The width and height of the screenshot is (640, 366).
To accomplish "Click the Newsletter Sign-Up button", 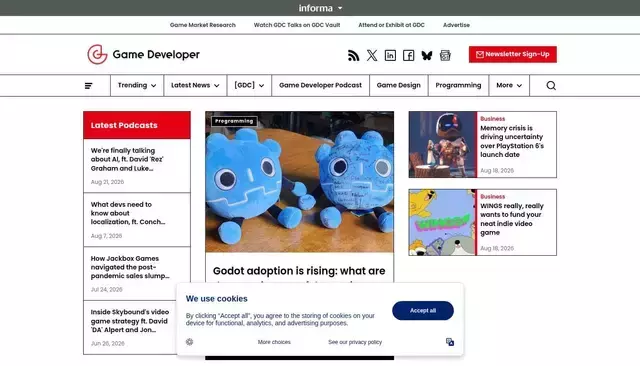I will [x=513, y=54].
